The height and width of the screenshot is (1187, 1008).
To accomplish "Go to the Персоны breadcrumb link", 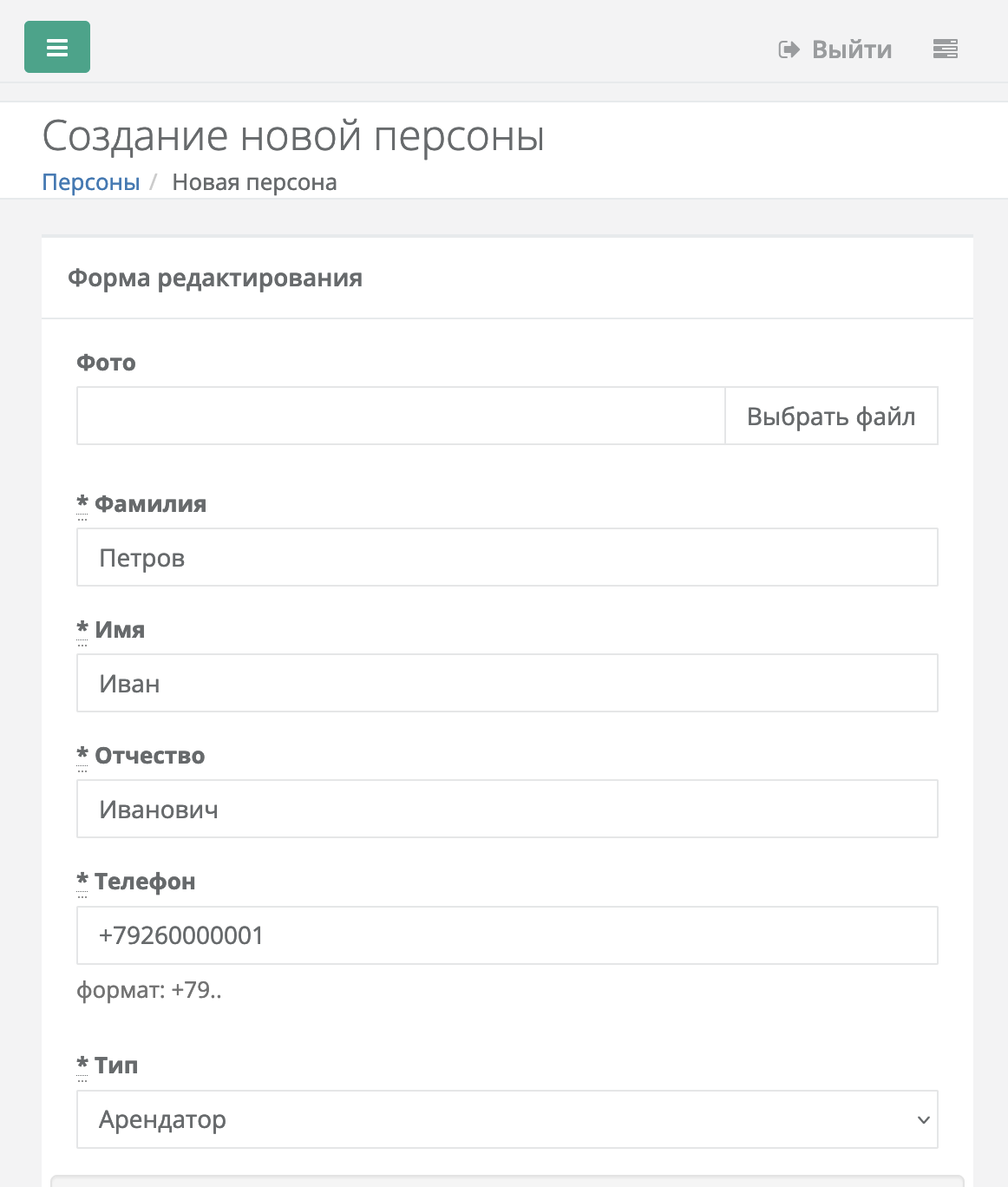I will (x=91, y=182).
